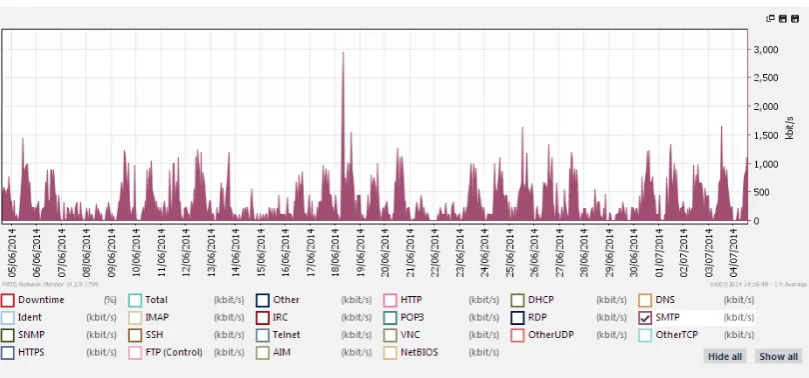Tick the HTTP channel checkbox
Viewport: 809px width, 378px height.
[x=390, y=300]
